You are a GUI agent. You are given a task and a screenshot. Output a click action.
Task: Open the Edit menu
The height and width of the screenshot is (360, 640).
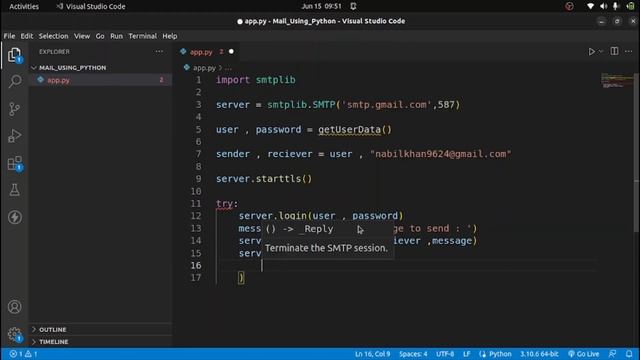[27, 36]
